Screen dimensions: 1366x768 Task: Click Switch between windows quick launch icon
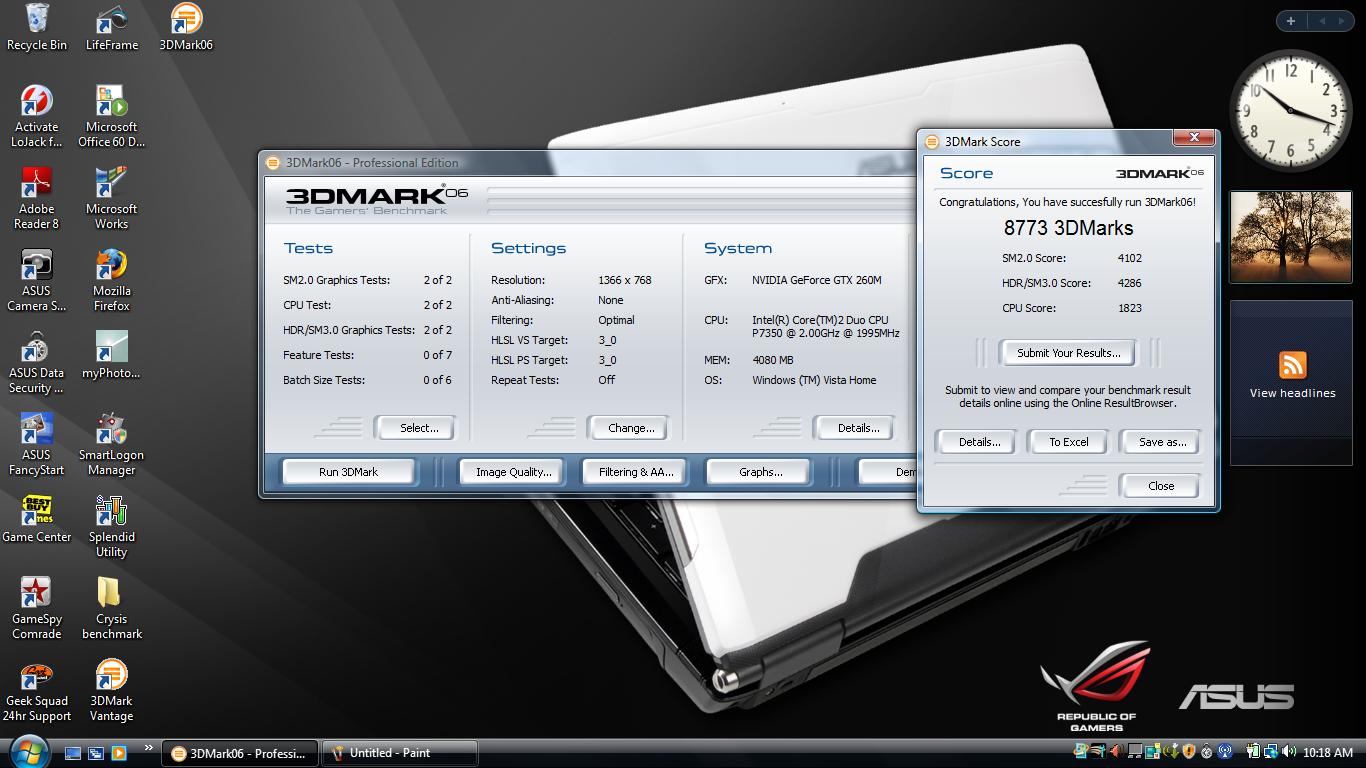(96, 753)
